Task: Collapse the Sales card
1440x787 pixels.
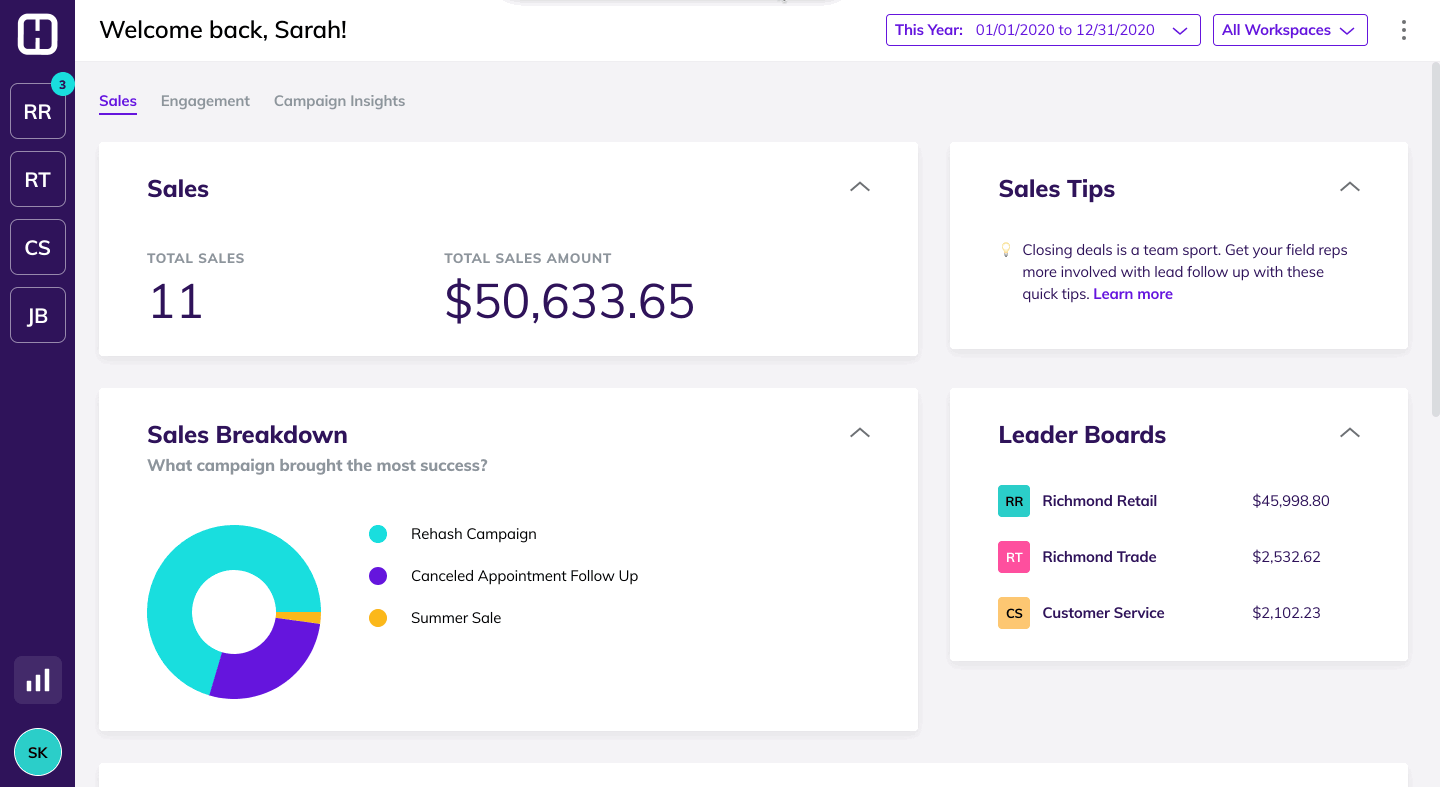Action: 859,187
